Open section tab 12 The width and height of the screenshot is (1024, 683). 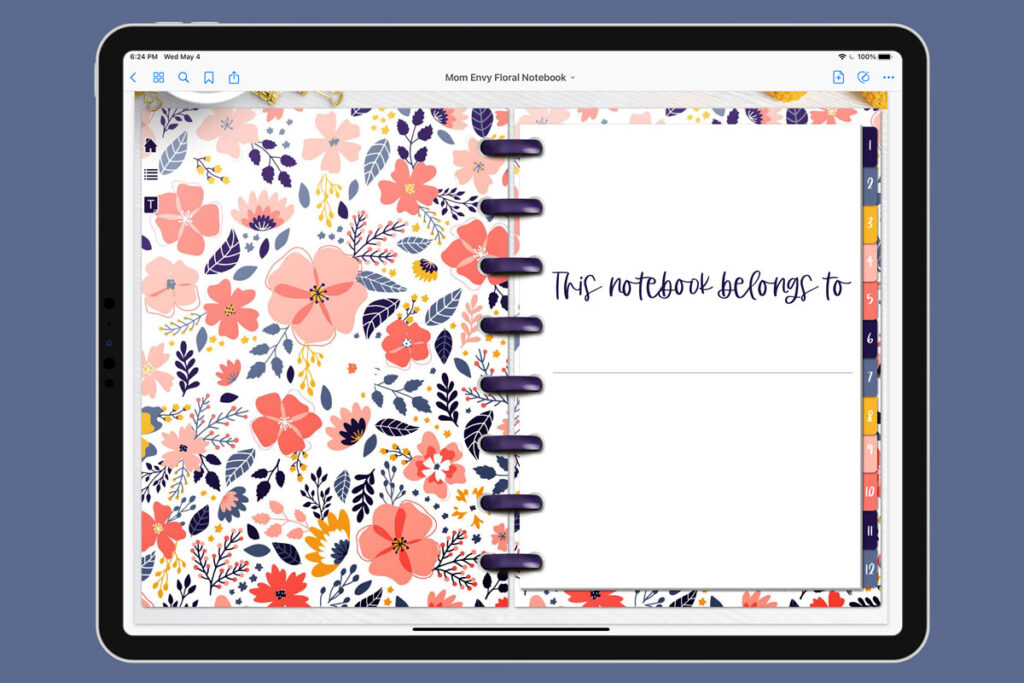[x=869, y=568]
